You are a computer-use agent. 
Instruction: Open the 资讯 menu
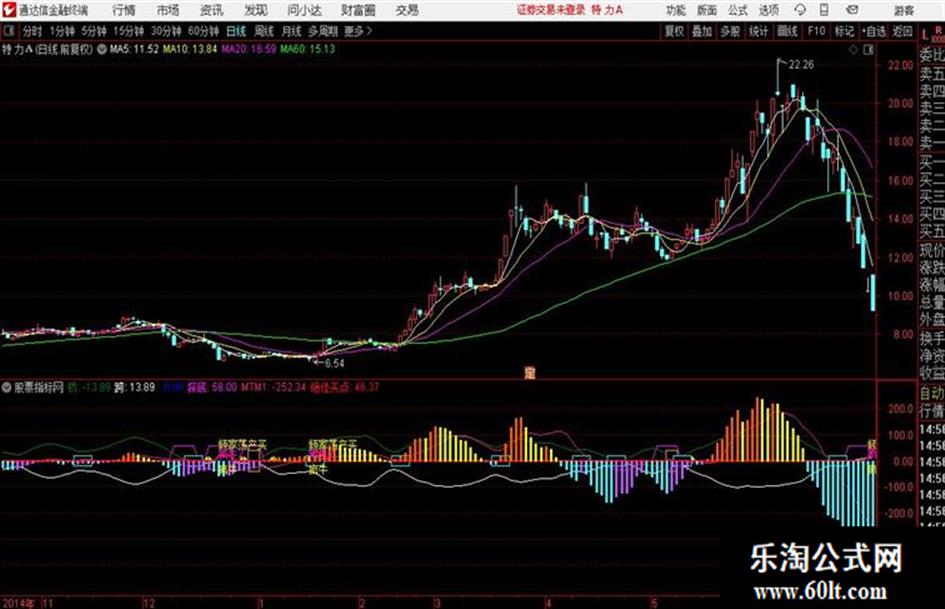(x=212, y=10)
